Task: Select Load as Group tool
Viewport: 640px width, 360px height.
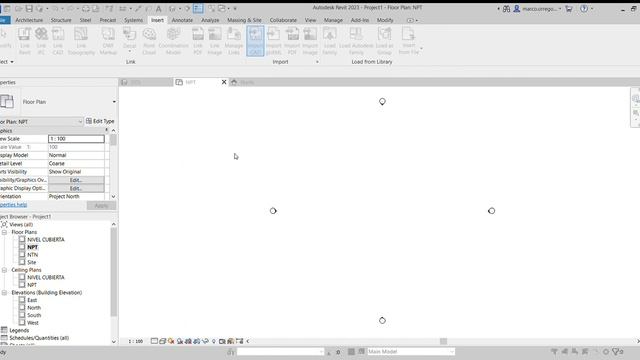Action: (x=384, y=41)
